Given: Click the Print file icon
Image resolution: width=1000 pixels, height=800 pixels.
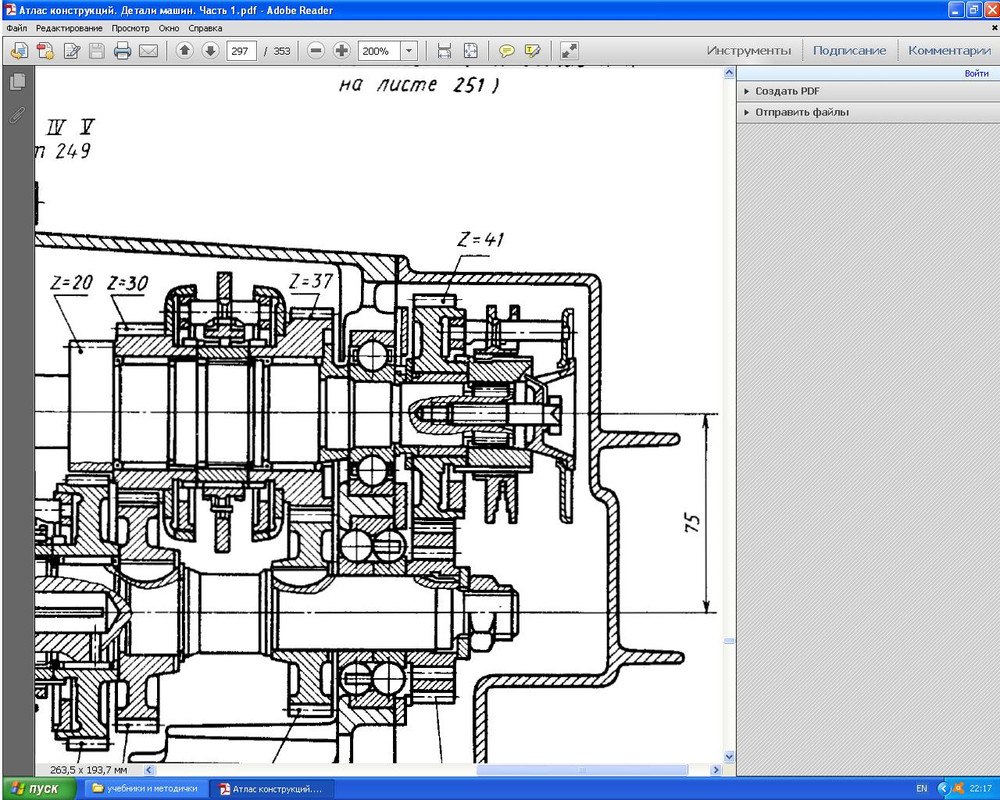Looking at the screenshot, I should pos(122,51).
